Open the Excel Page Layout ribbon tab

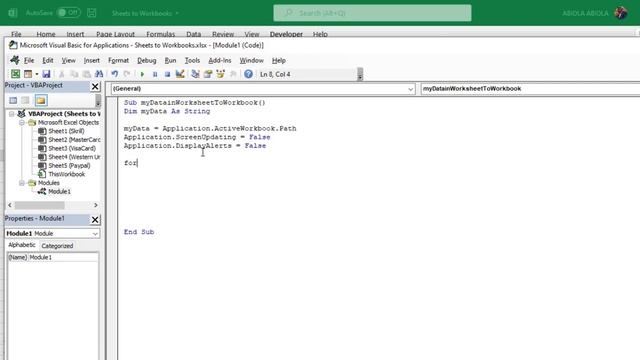click(x=115, y=34)
